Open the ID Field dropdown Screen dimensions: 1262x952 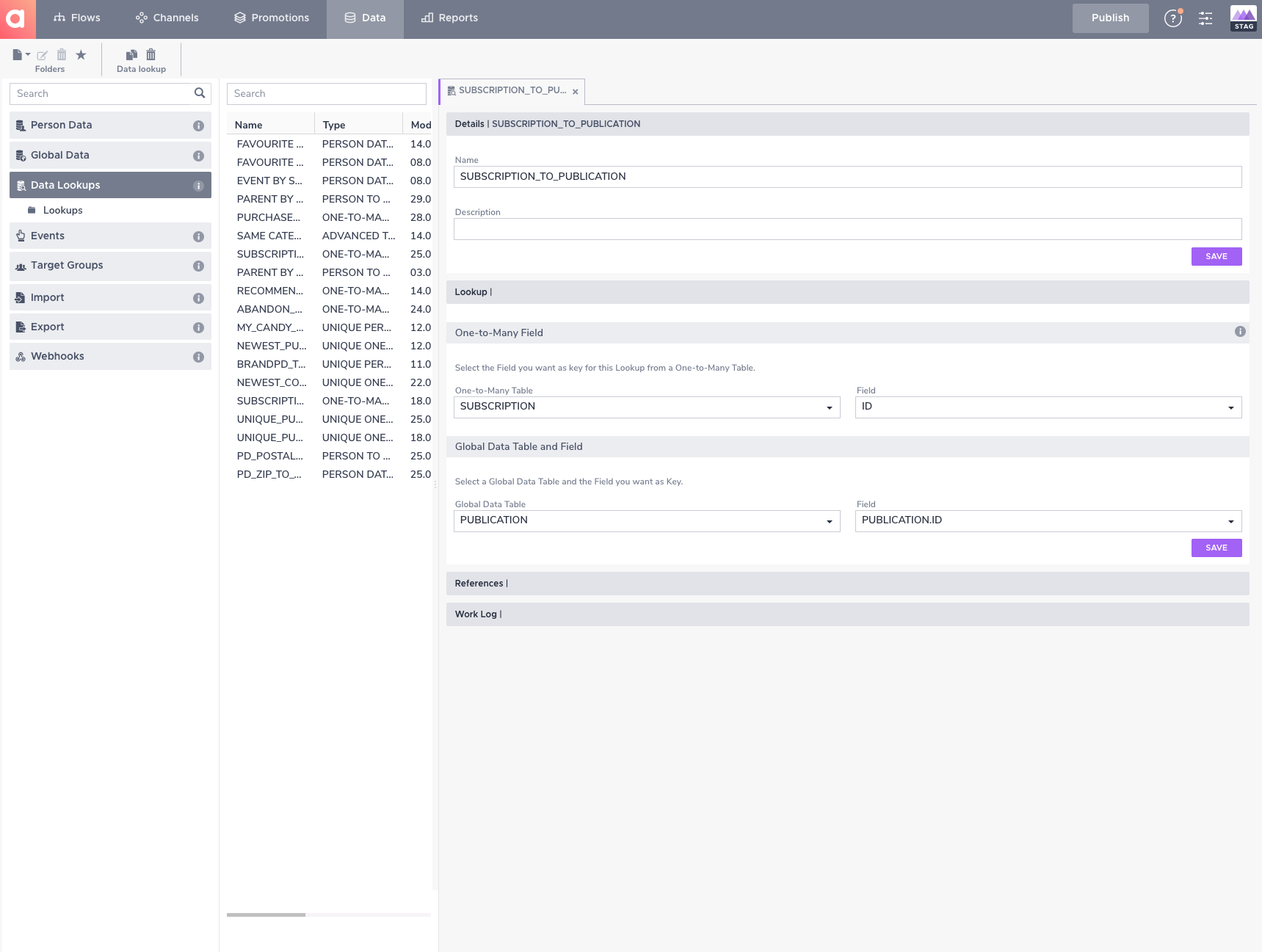pyautogui.click(x=1048, y=407)
